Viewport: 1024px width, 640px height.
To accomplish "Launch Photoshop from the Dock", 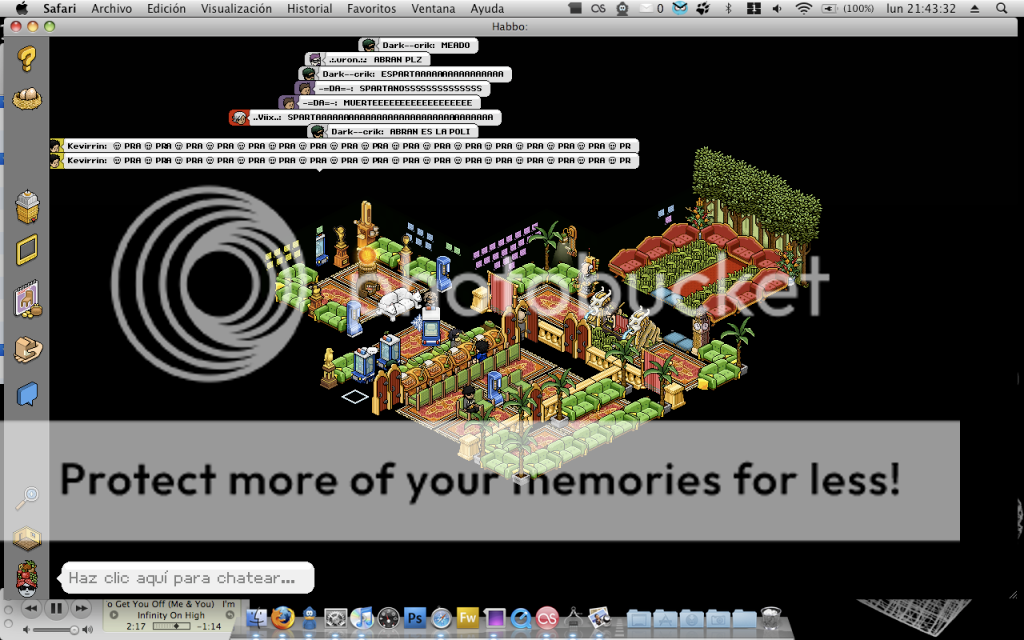I will tap(415, 618).
